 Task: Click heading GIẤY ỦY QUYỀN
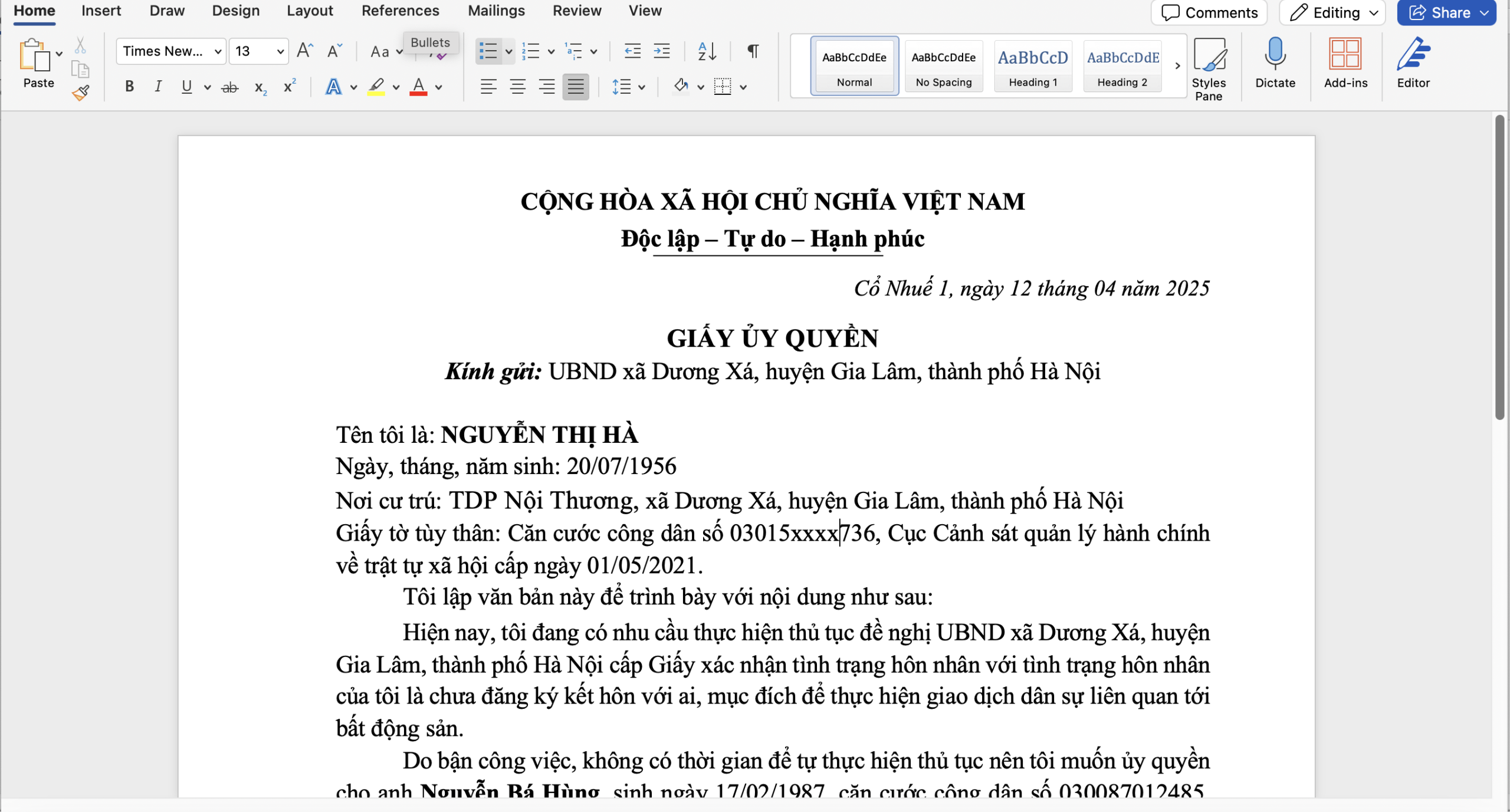[x=773, y=338]
